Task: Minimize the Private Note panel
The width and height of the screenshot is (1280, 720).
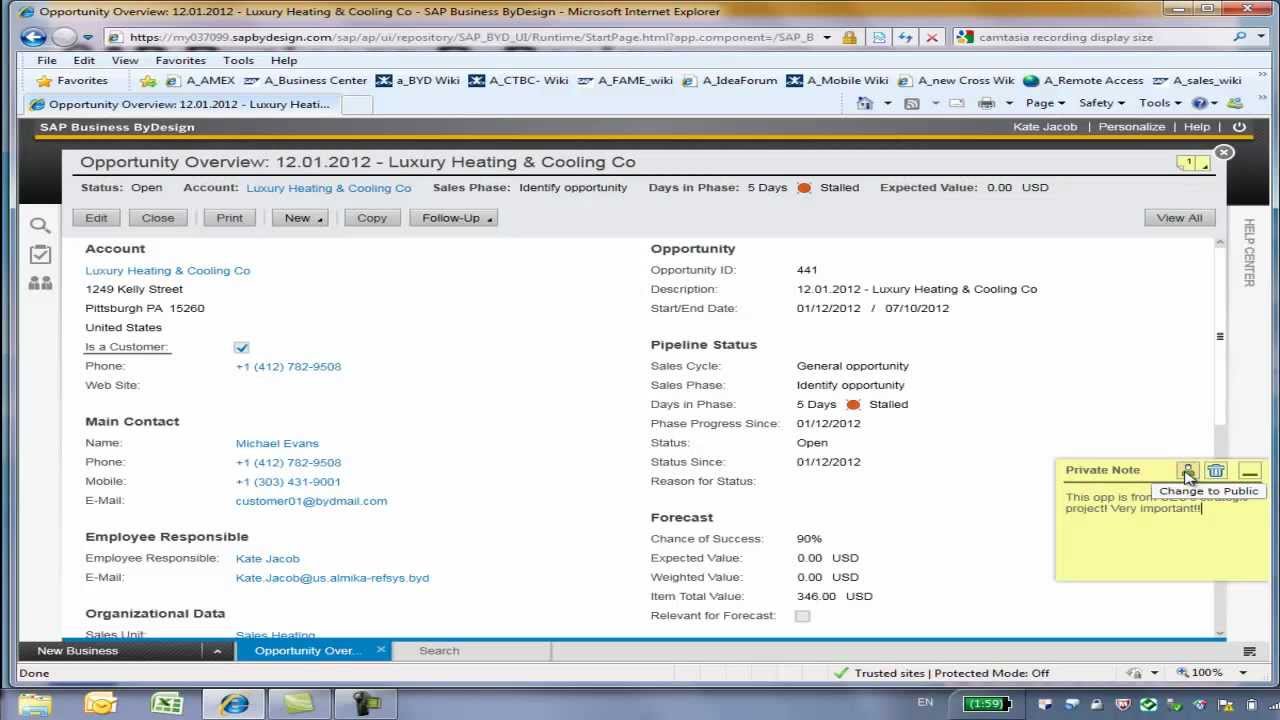Action: [x=1250, y=471]
